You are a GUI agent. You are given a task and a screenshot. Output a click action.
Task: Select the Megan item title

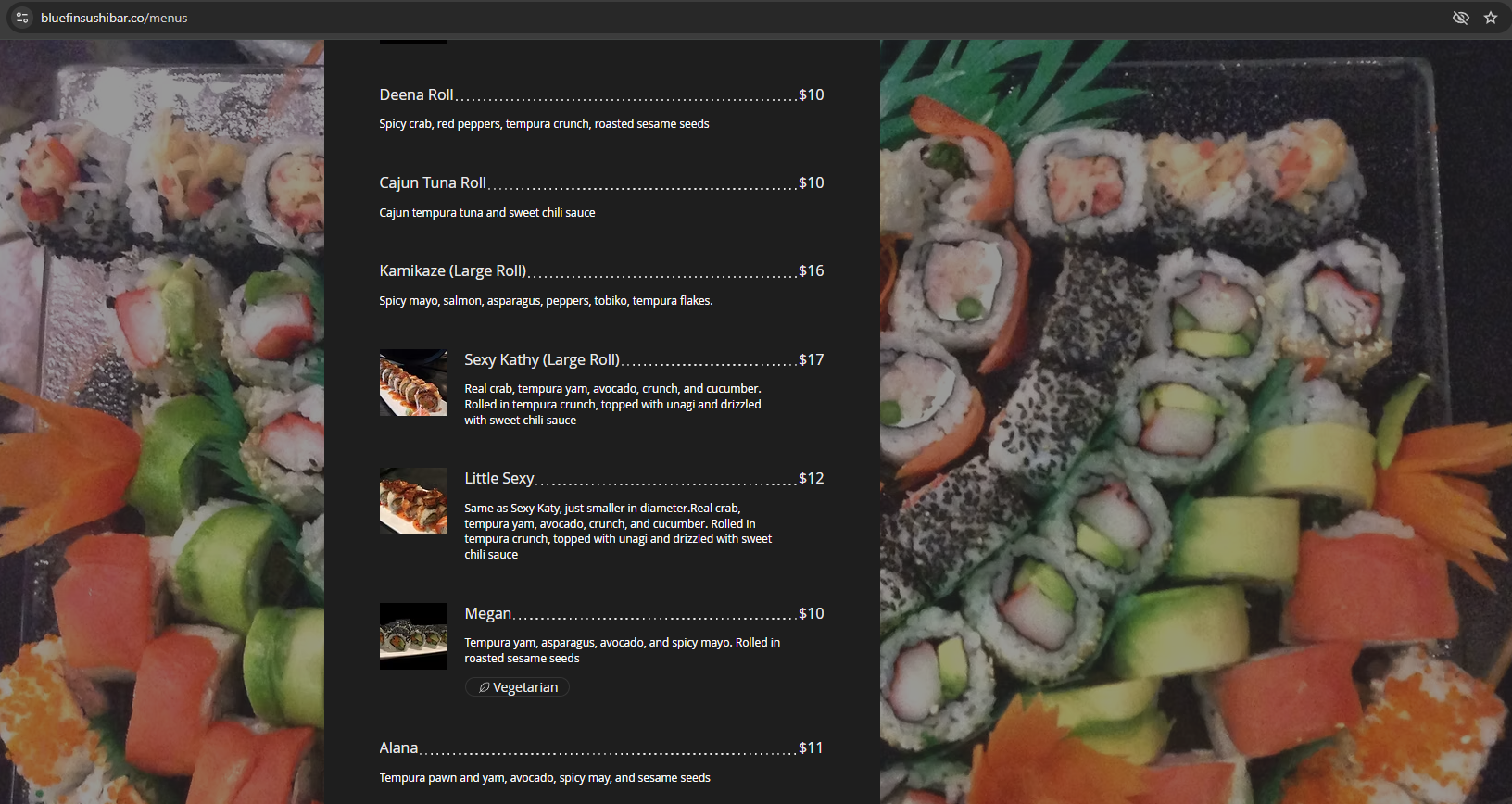coord(488,613)
